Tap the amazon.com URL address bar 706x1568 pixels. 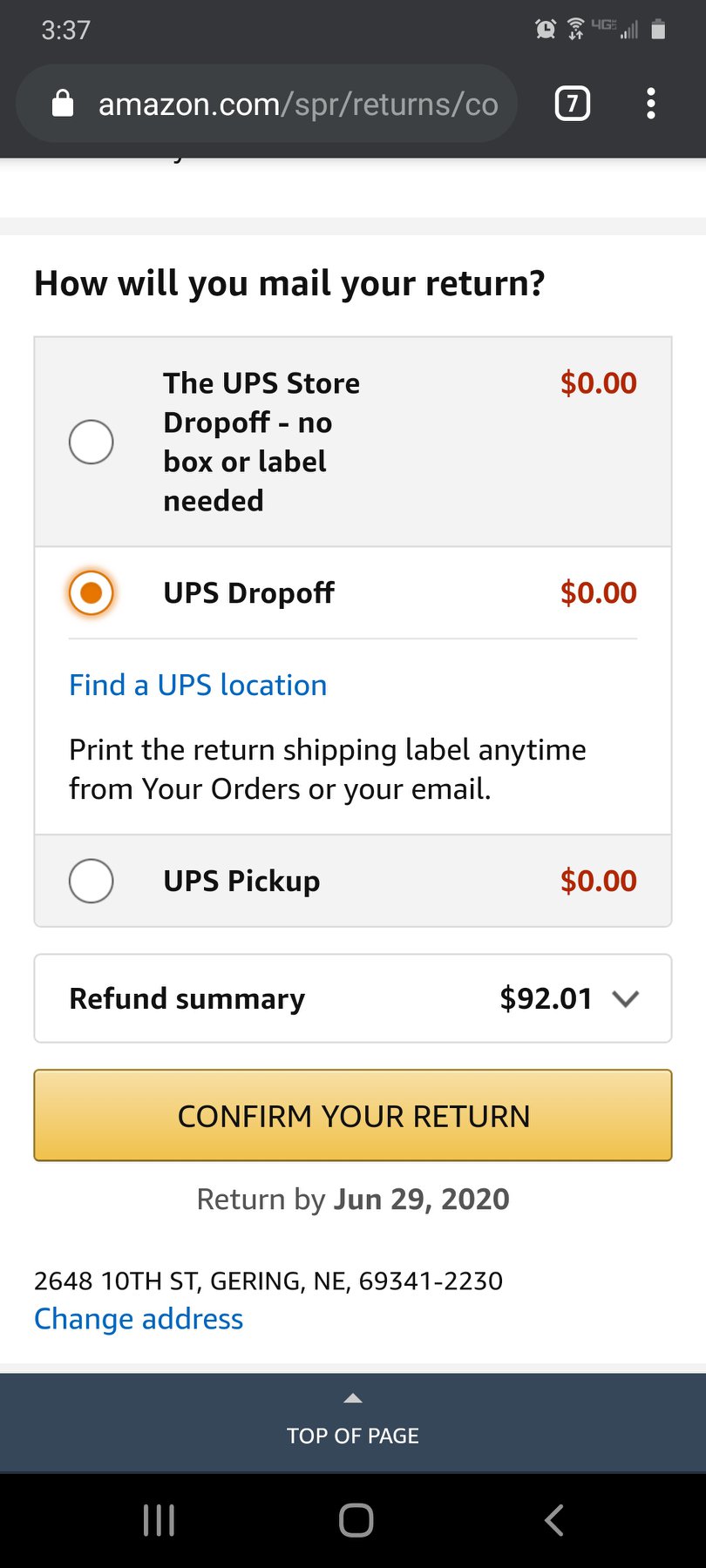tap(296, 105)
